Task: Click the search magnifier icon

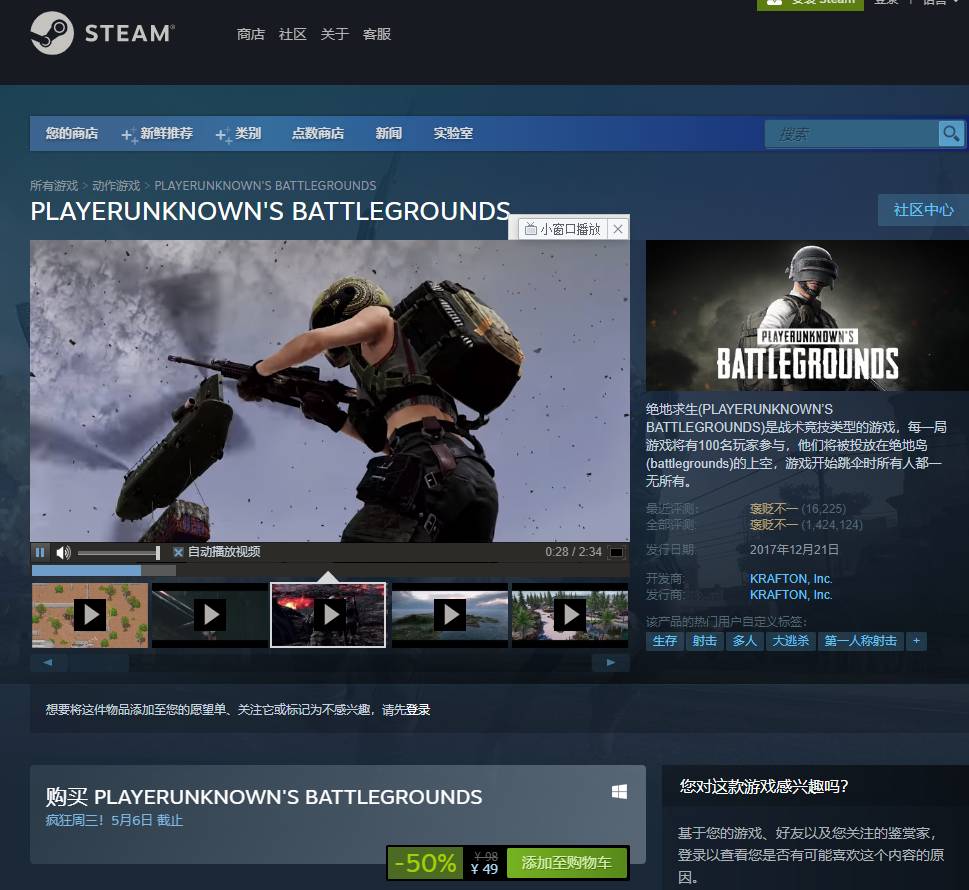Action: 951,134
